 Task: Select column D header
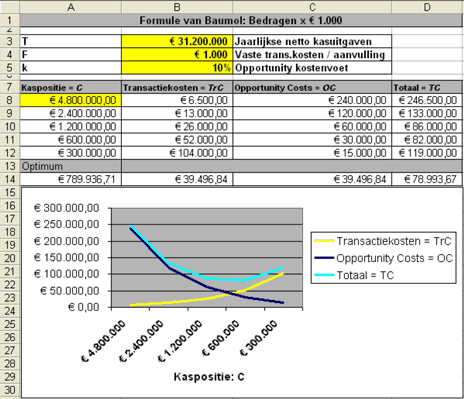pos(427,7)
